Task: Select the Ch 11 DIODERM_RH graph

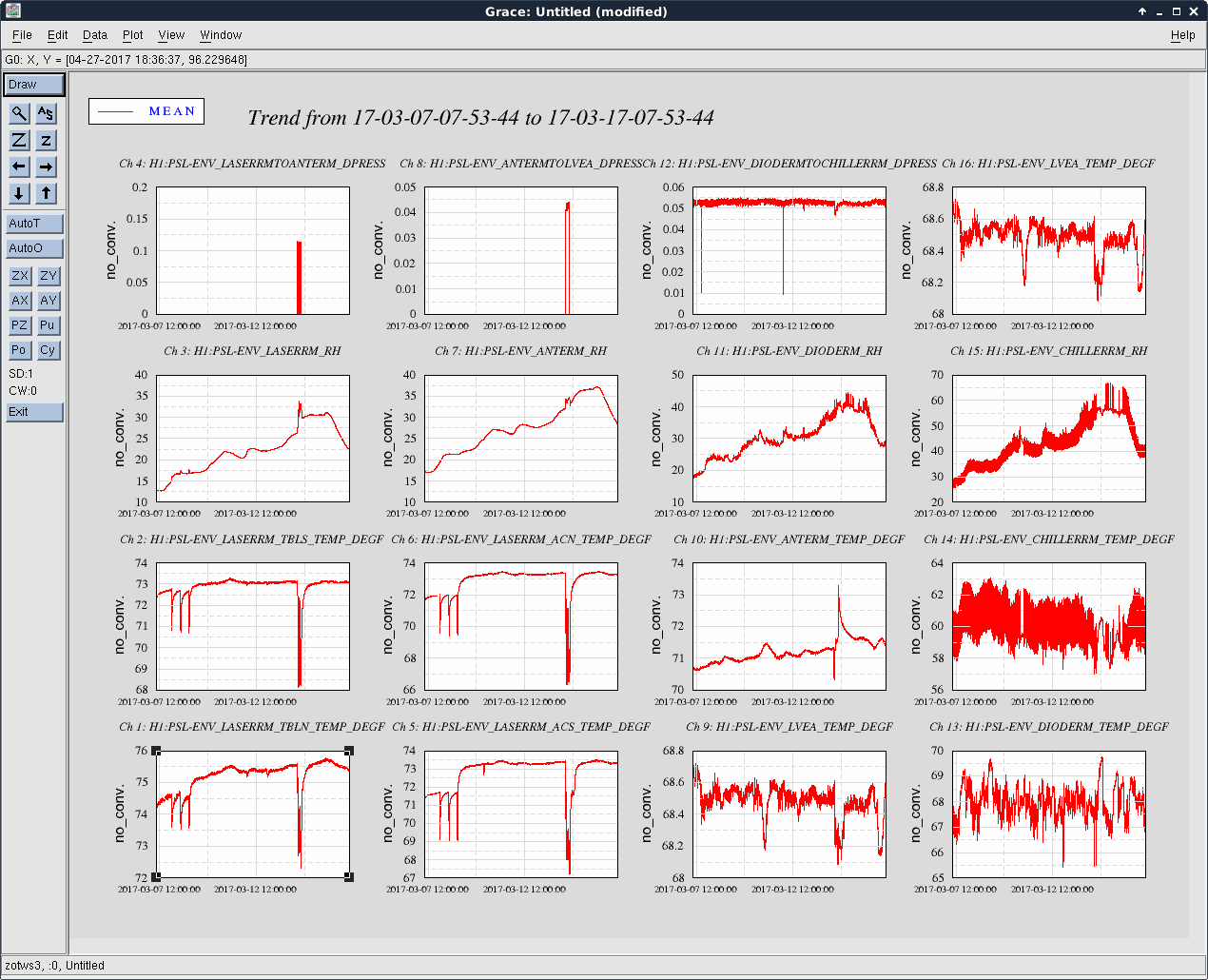Action: pos(789,438)
